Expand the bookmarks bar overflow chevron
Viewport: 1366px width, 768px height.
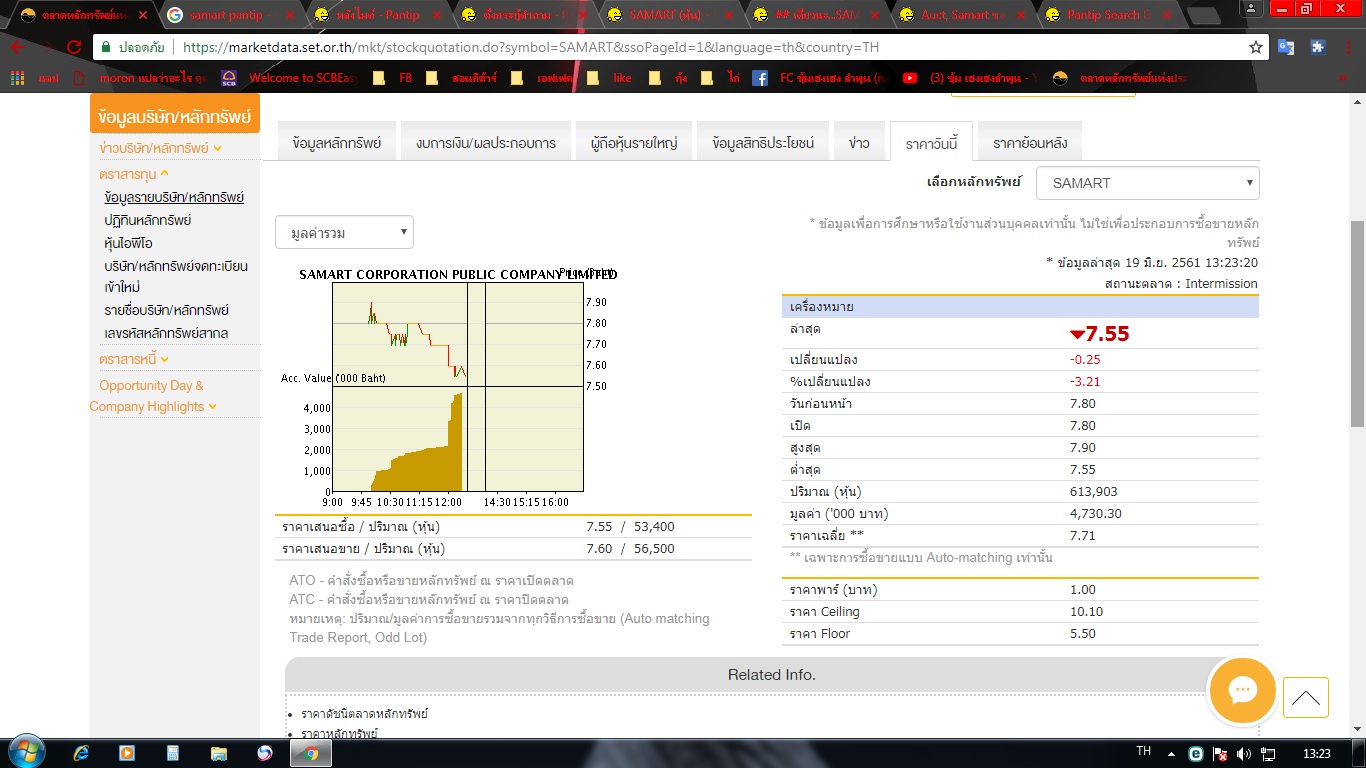click(1342, 78)
